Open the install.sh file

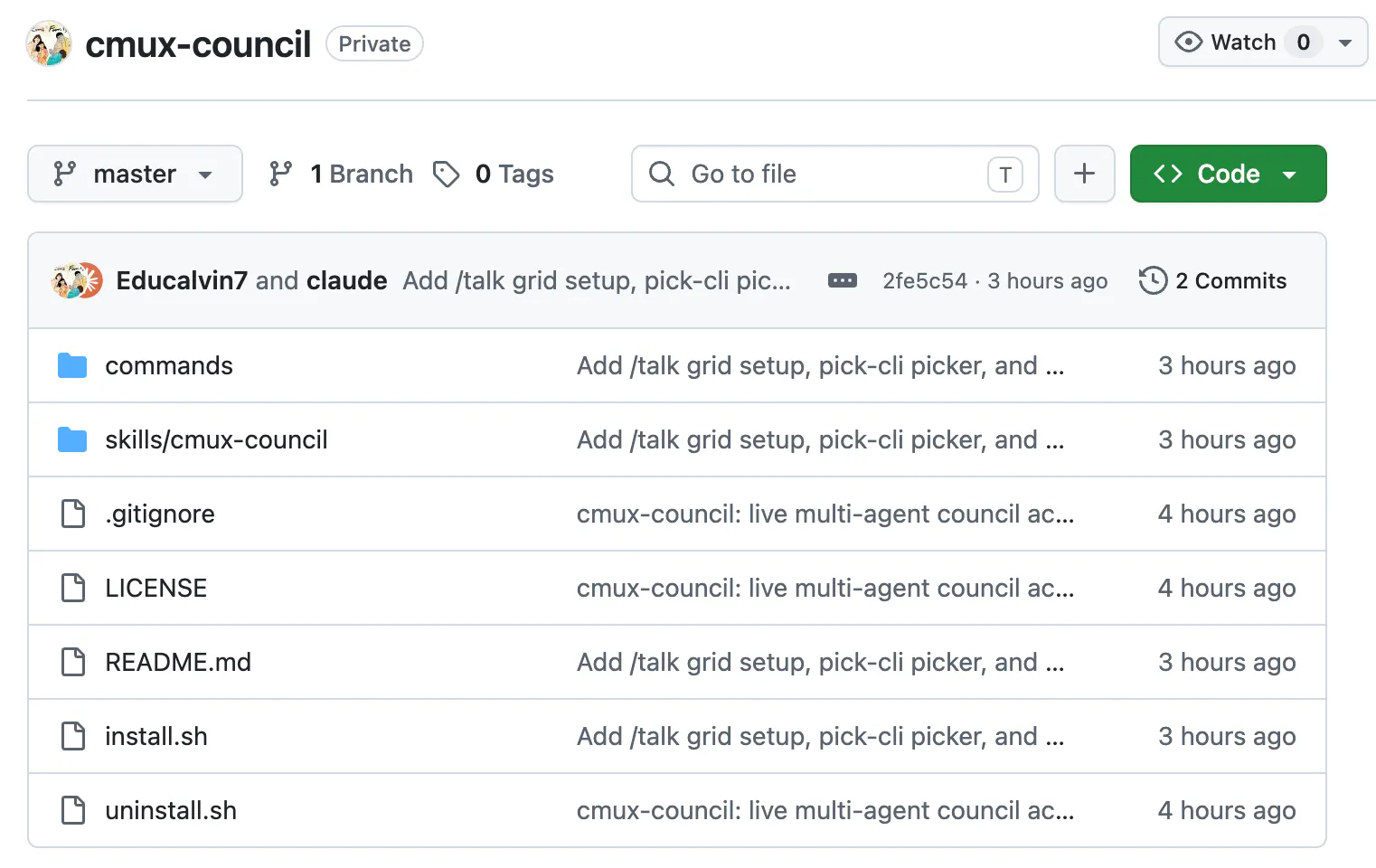point(156,736)
